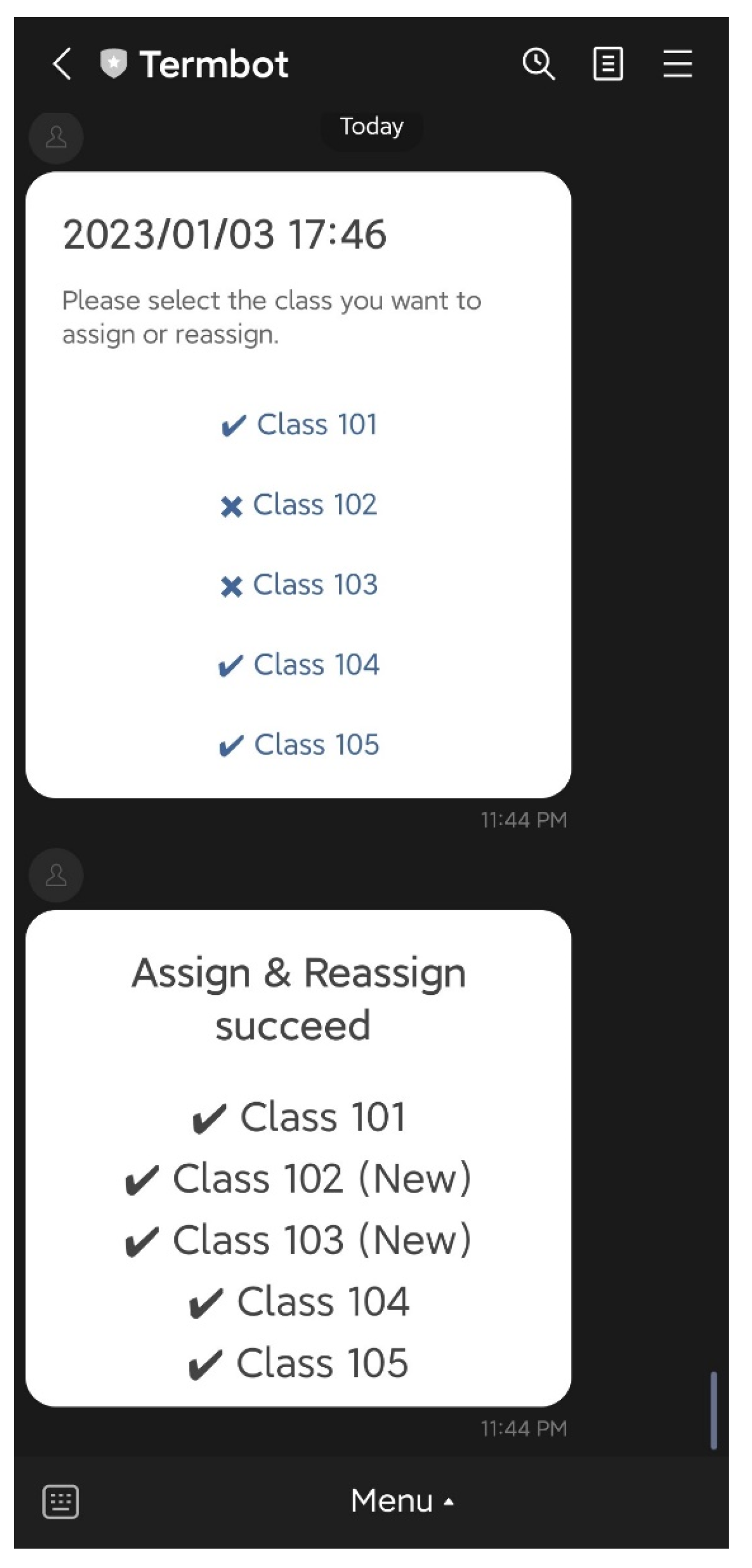Switch to keyboard input icon
752x1568 pixels.
tap(60, 1502)
